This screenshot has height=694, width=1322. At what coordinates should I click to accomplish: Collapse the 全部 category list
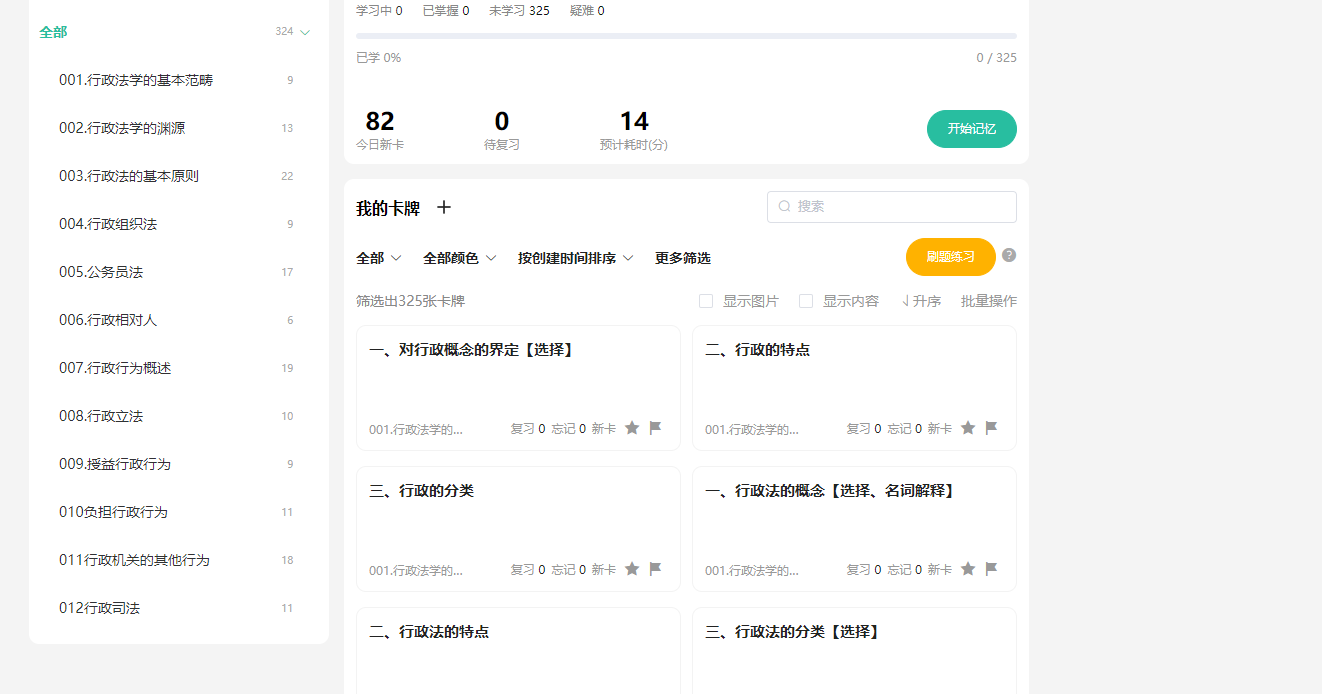click(305, 32)
